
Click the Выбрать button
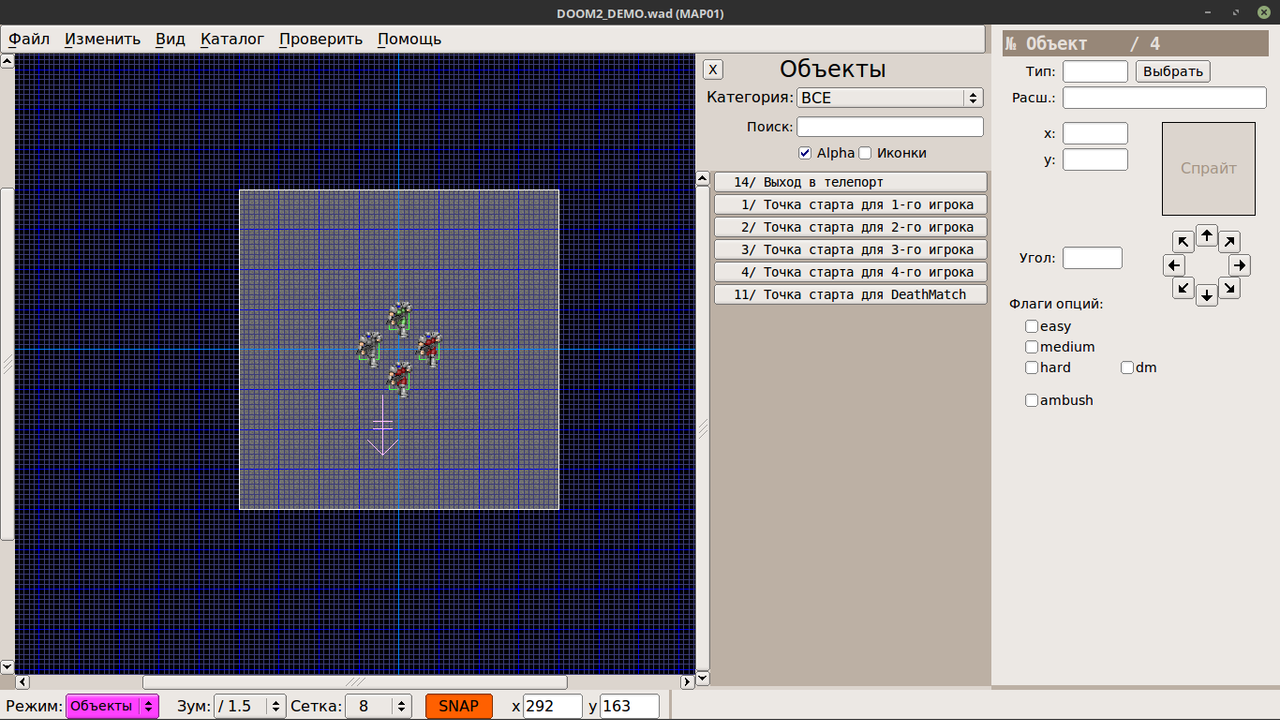point(1173,72)
